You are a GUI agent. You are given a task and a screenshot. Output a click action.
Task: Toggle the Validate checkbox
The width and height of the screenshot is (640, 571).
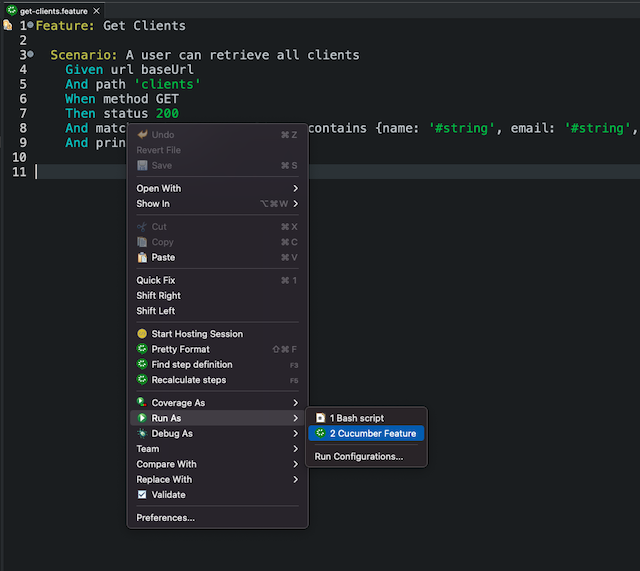click(142, 495)
